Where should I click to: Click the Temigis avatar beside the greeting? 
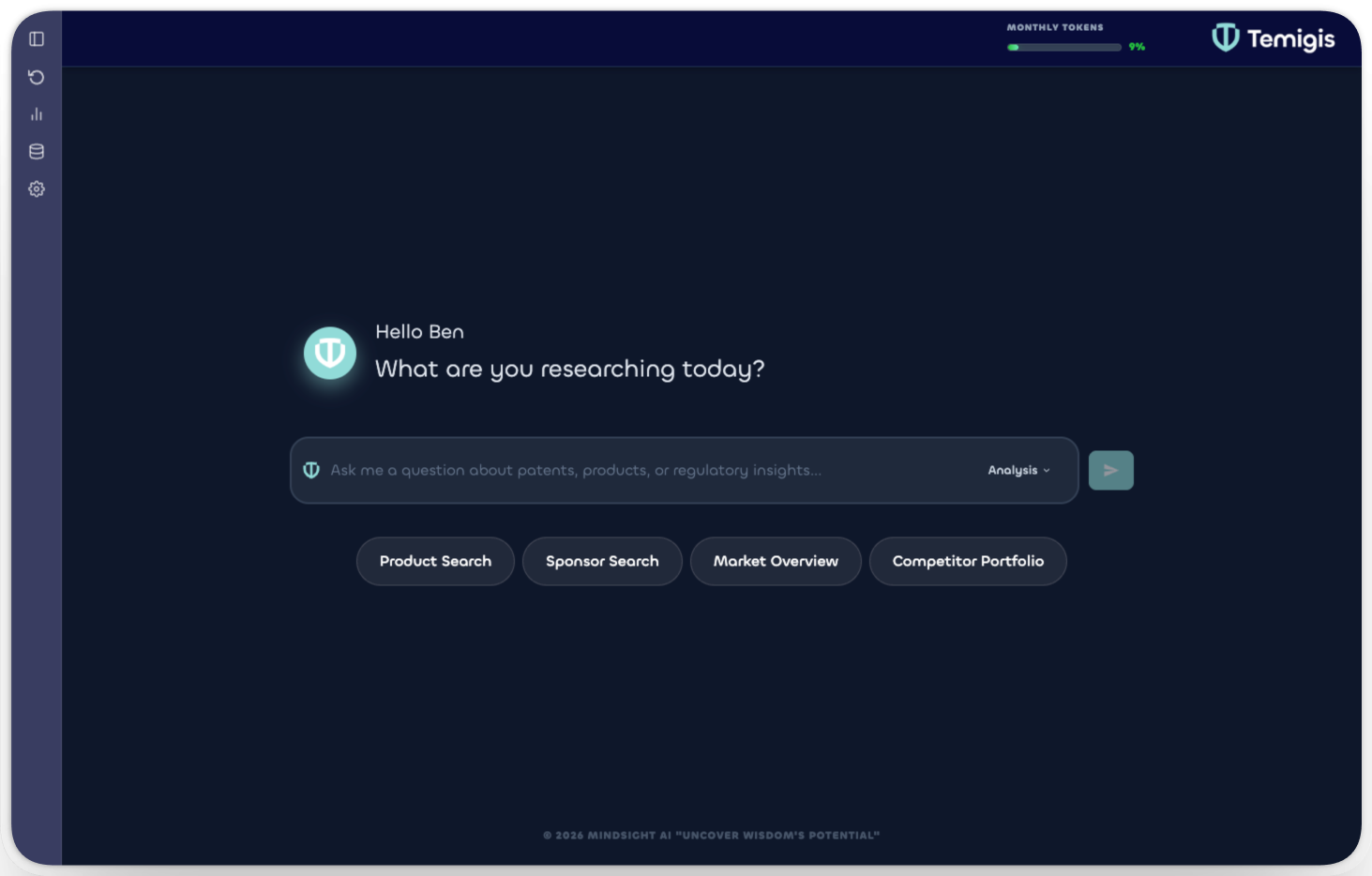(329, 353)
